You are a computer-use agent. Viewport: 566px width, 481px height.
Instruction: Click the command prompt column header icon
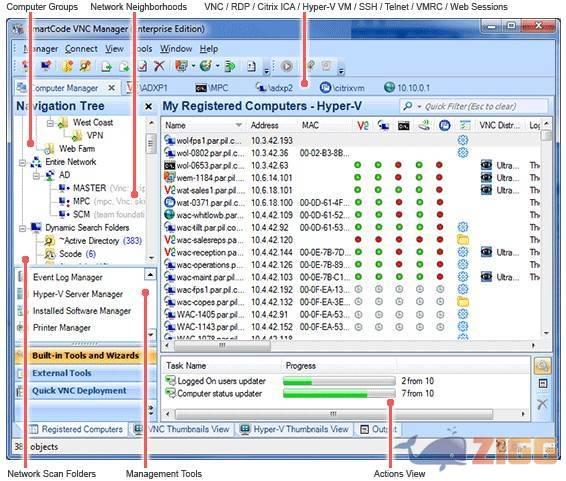404,126
